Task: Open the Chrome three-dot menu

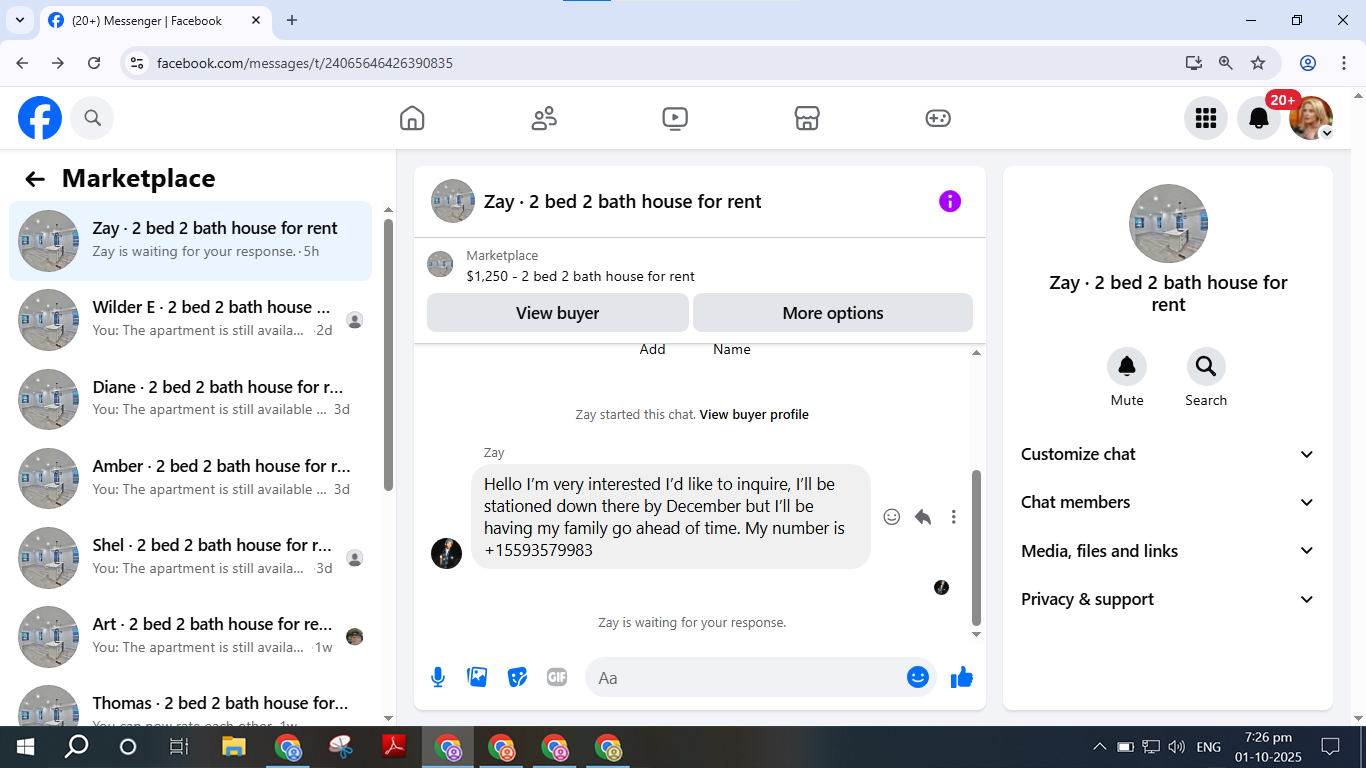Action: 1344,63
